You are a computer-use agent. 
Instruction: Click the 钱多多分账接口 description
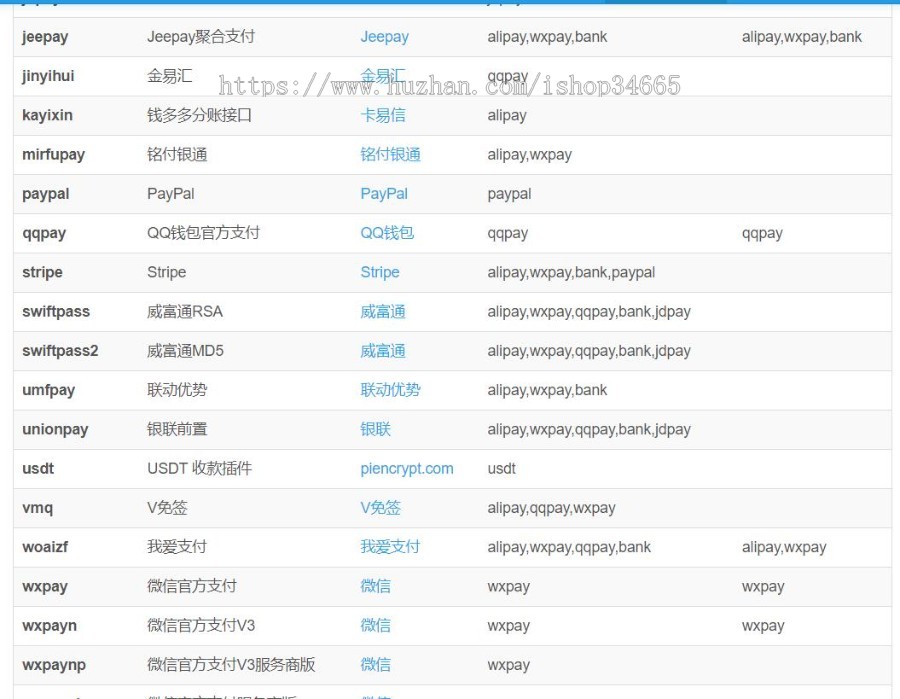(199, 115)
